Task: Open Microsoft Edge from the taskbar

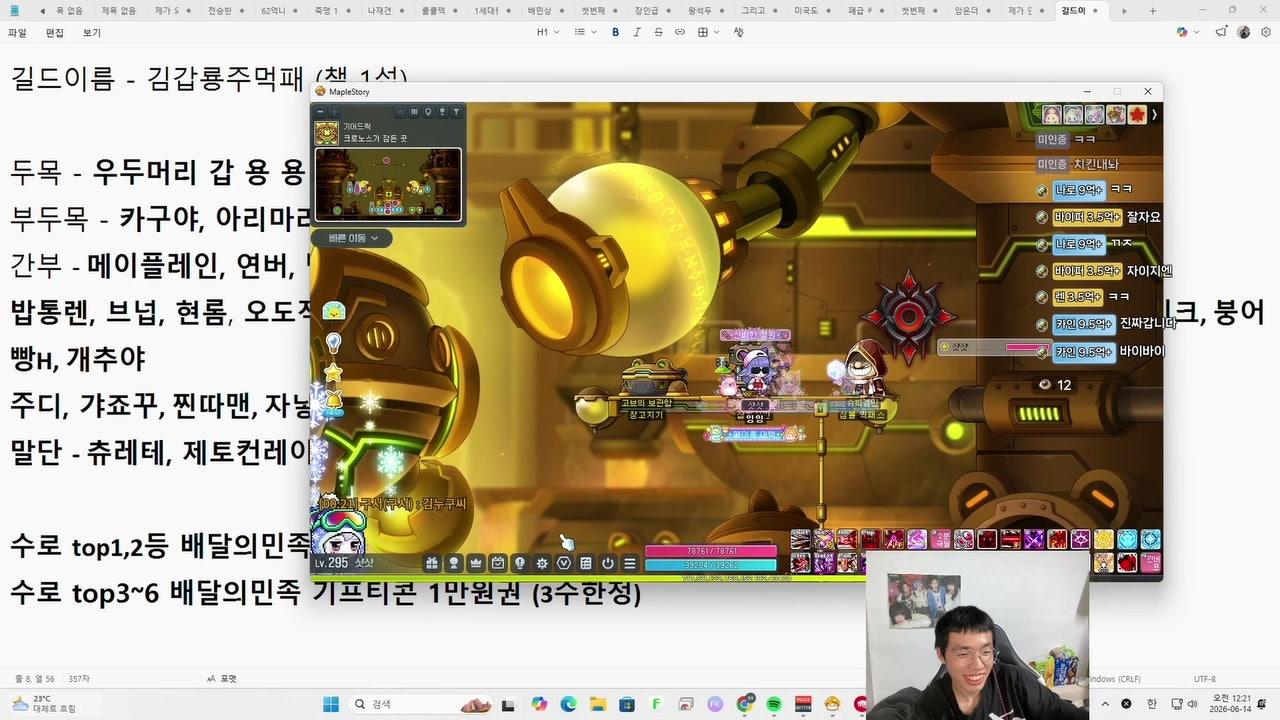Action: coord(568,704)
